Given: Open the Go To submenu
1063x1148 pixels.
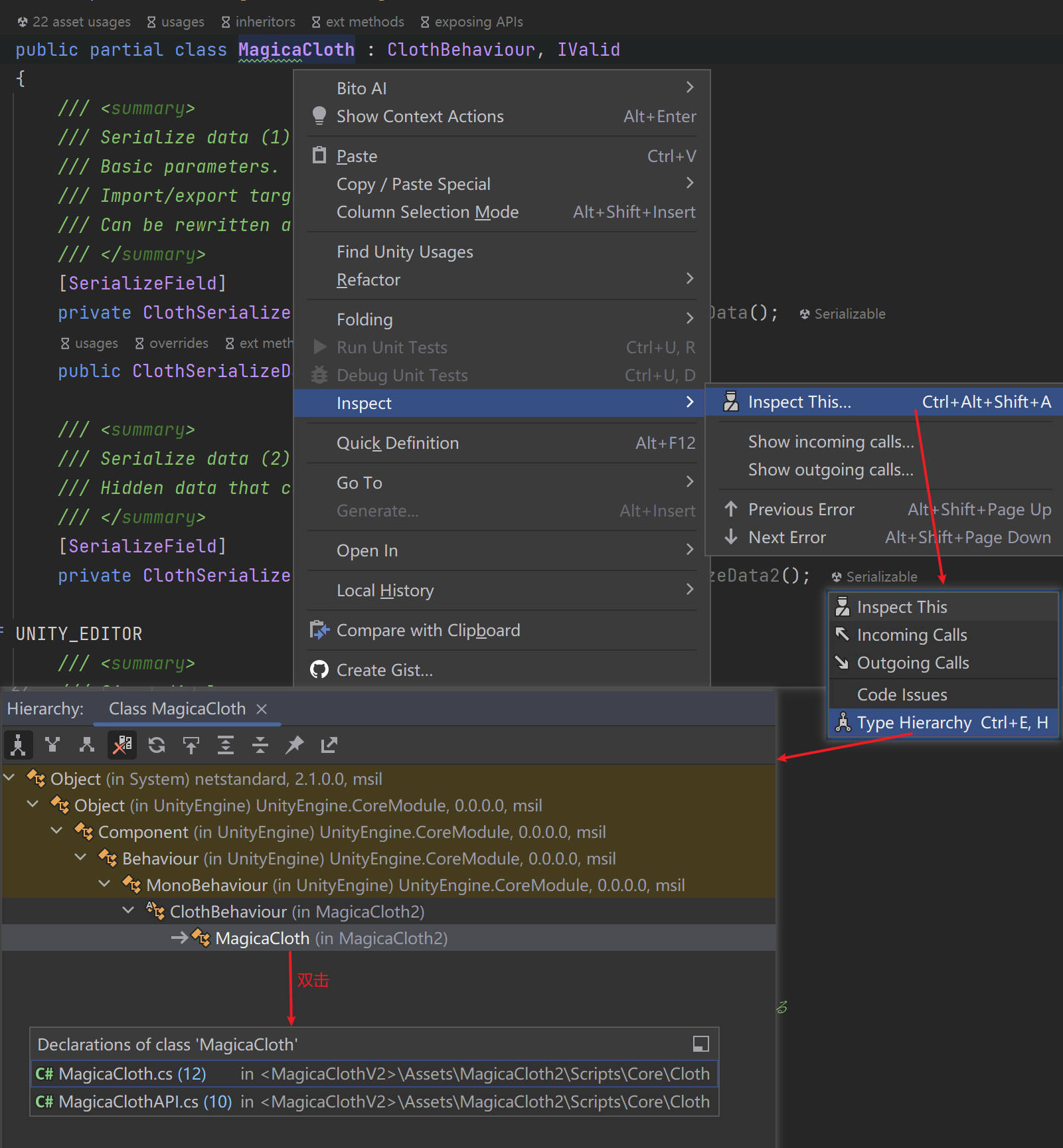Looking at the screenshot, I should (x=502, y=483).
